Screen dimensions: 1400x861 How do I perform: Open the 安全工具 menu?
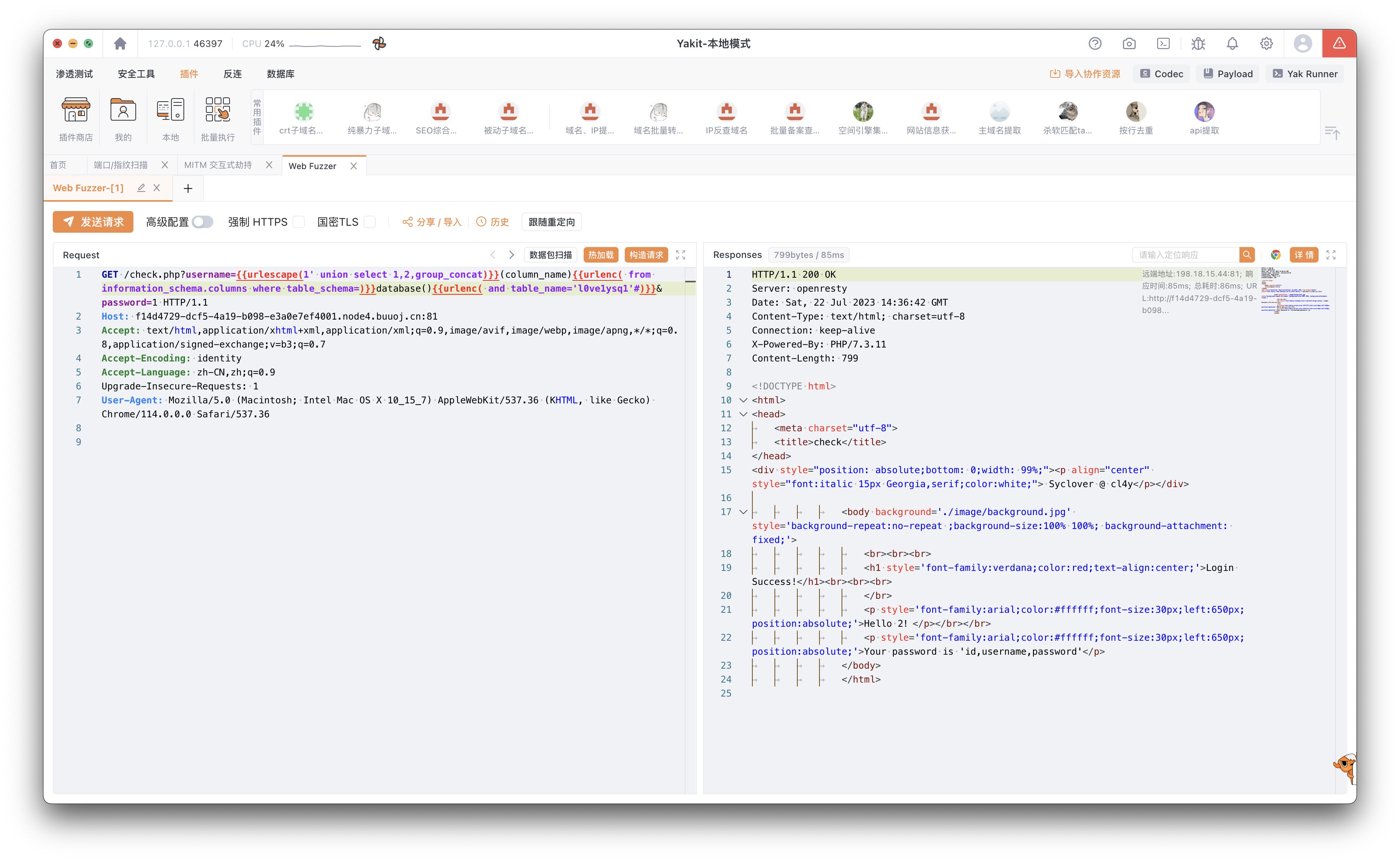click(136, 74)
